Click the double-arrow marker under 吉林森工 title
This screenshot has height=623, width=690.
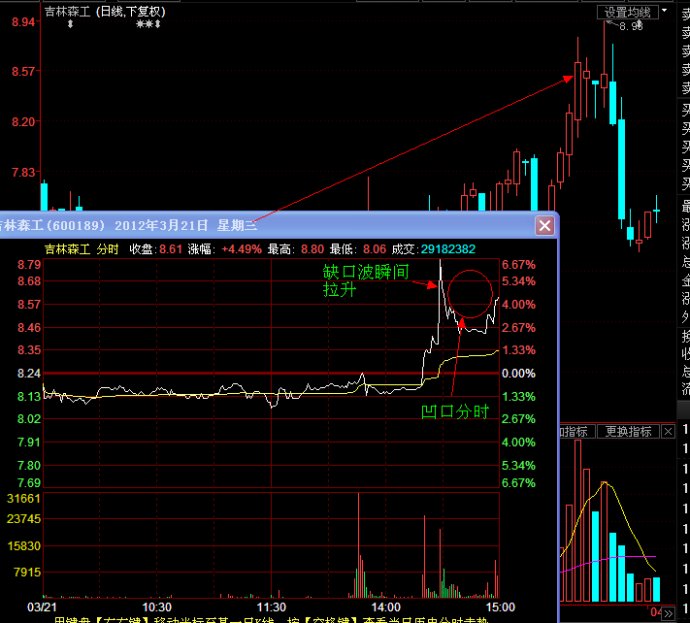click(x=70, y=24)
